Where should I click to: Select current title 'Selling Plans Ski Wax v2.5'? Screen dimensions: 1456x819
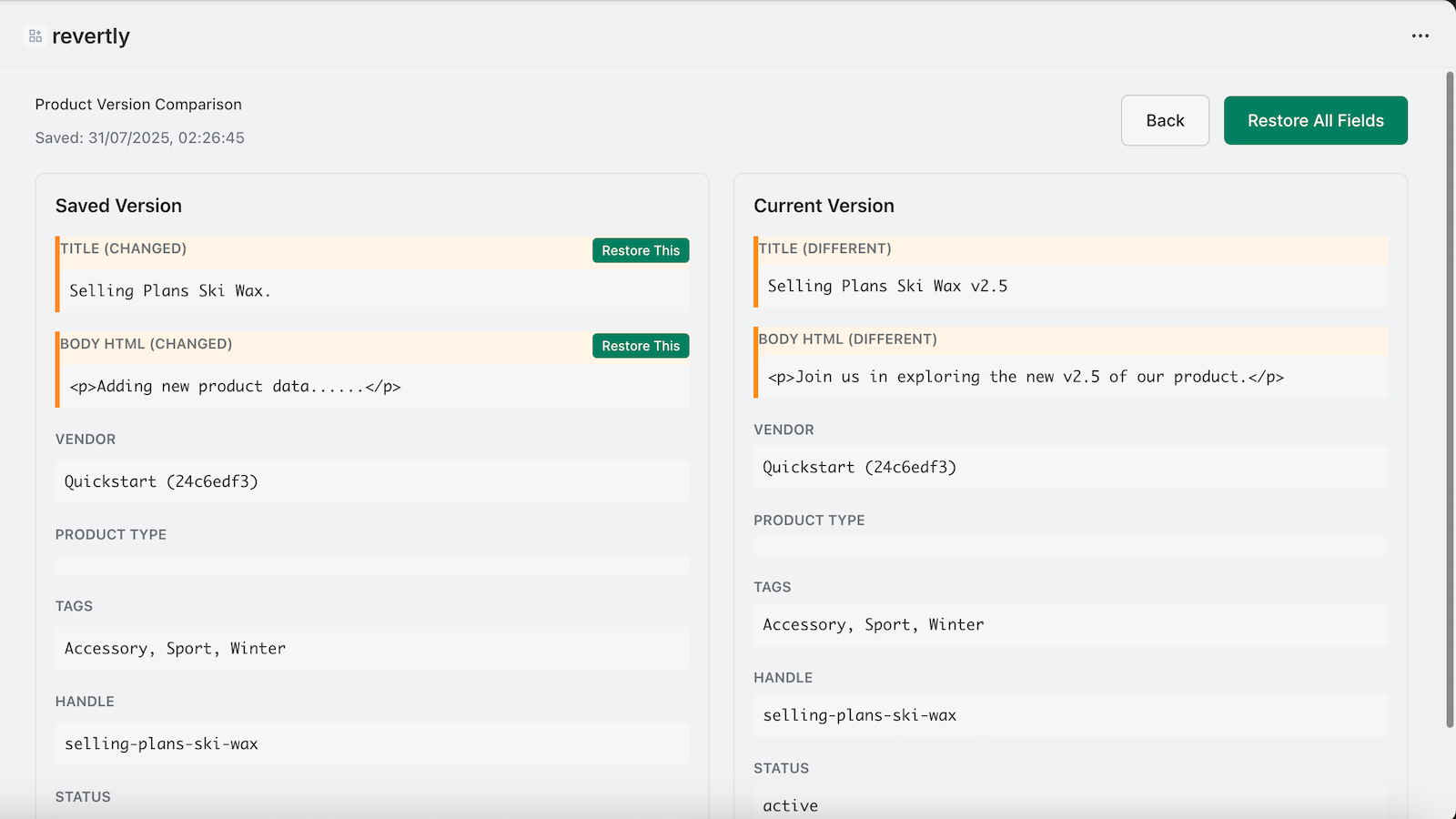(x=887, y=287)
